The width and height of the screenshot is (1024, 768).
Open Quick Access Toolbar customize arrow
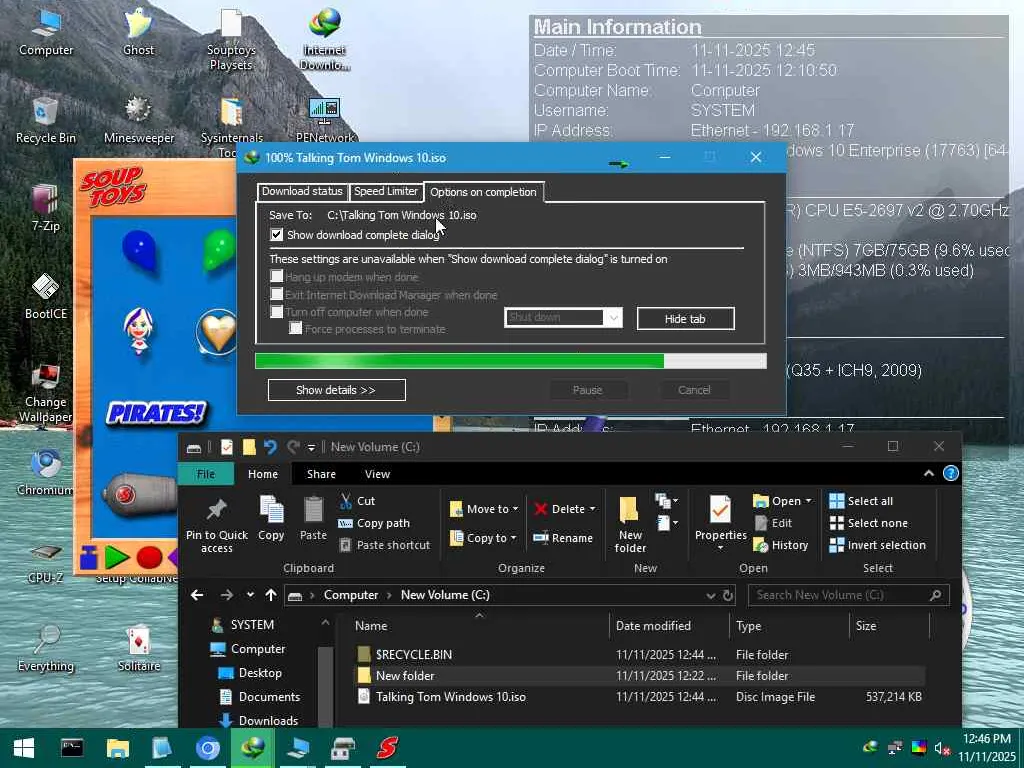[312, 447]
